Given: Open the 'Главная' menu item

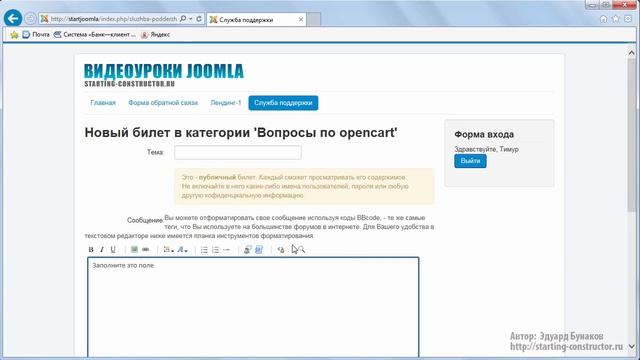Looking at the screenshot, I should tap(103, 103).
